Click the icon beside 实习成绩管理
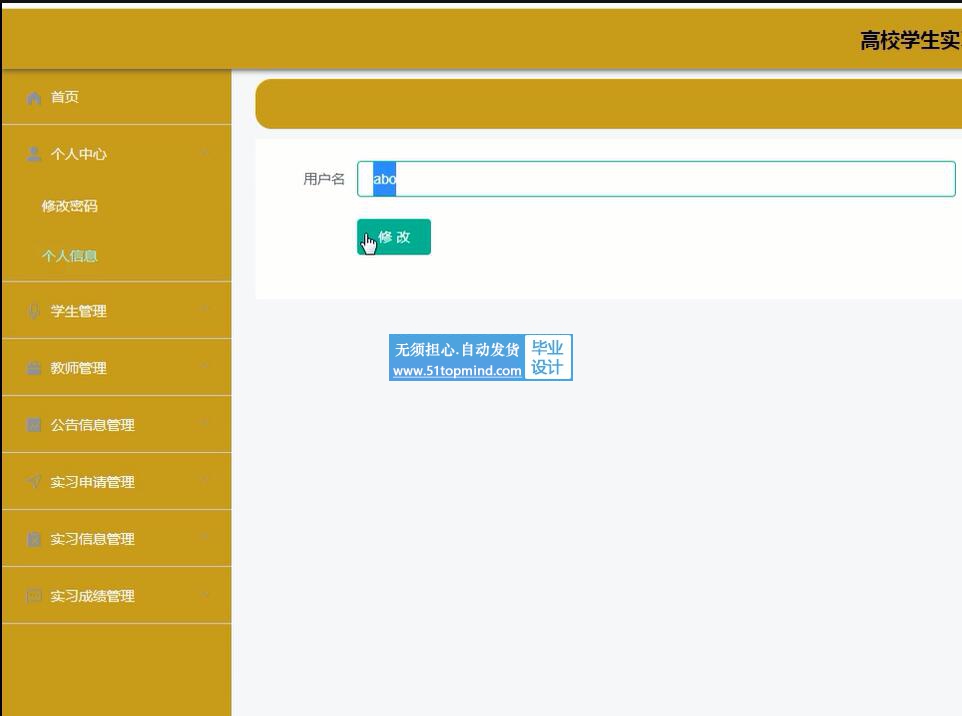962x716 pixels. (34, 596)
